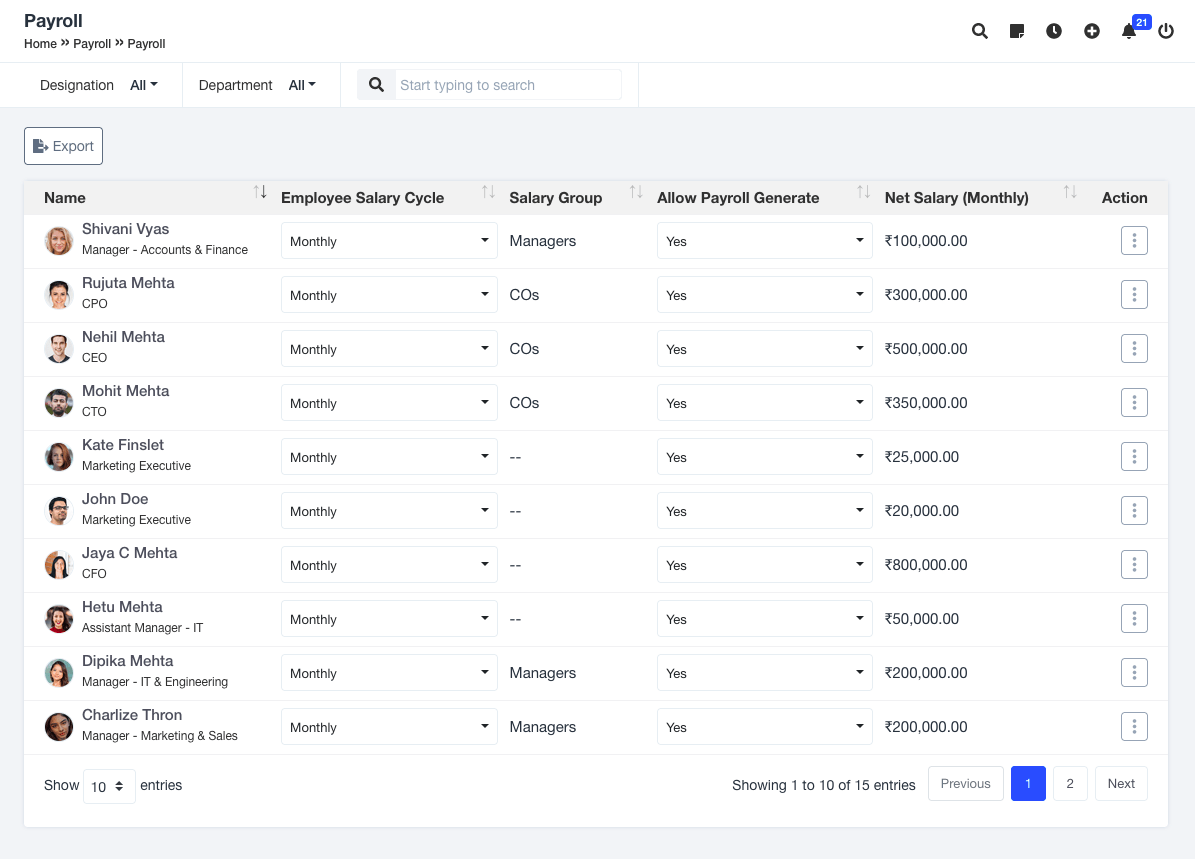Click the Export button
The width and height of the screenshot is (1195, 859).
[63, 146]
